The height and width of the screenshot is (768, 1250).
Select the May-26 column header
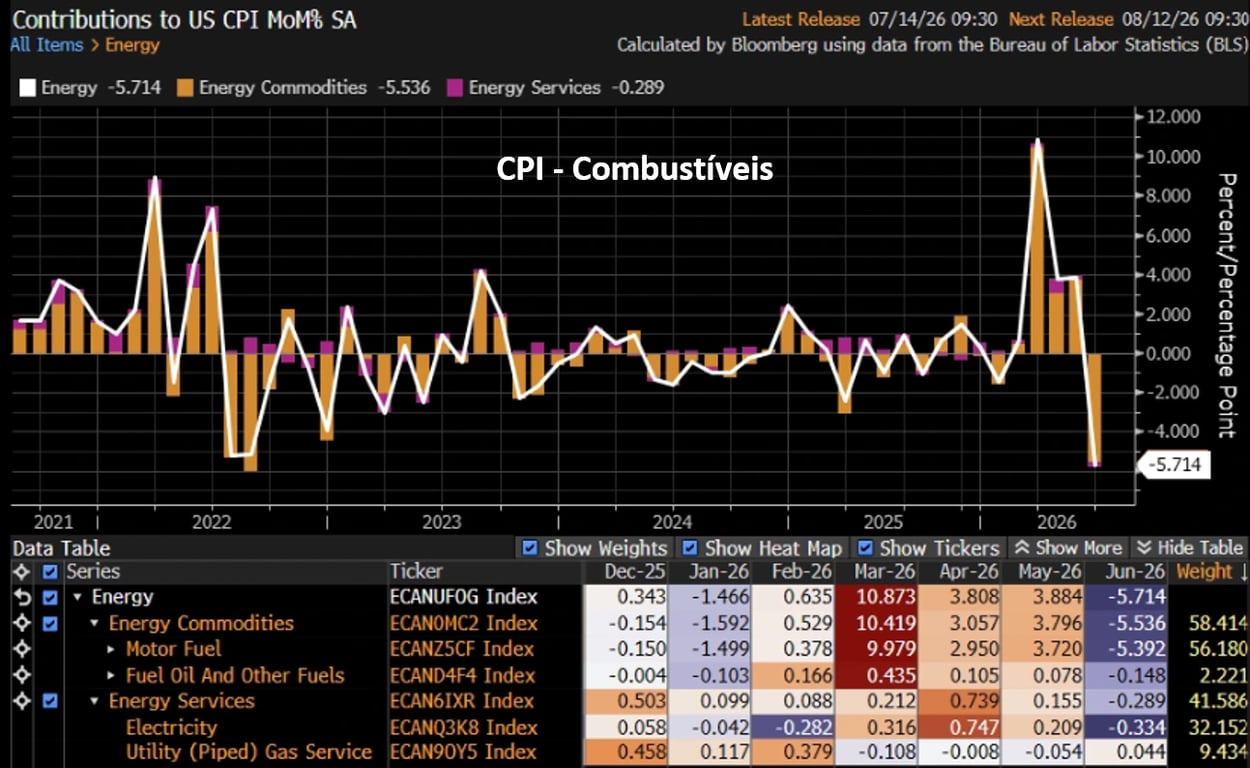[1052, 572]
